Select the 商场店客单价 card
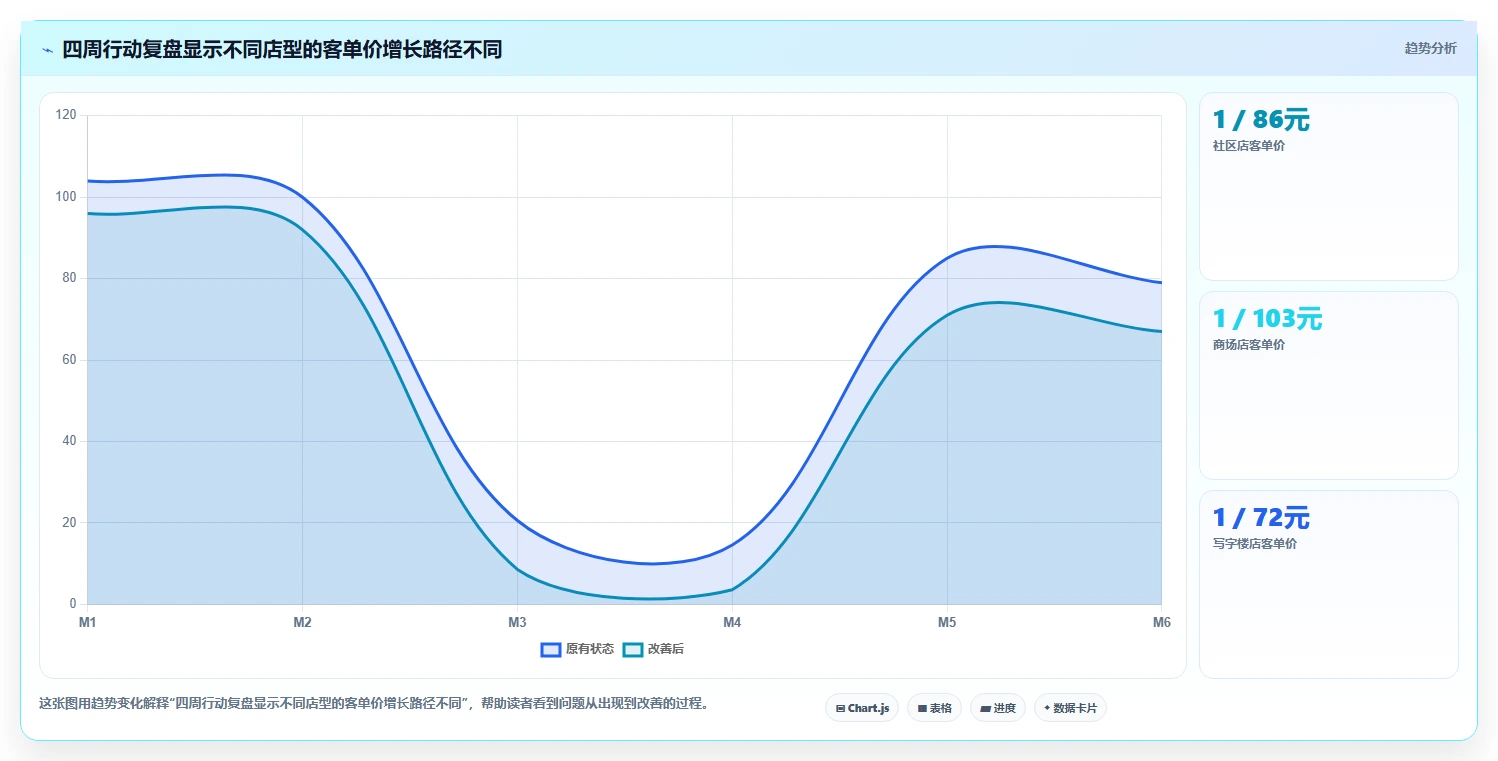This screenshot has height=761, width=1498. pos(1328,385)
